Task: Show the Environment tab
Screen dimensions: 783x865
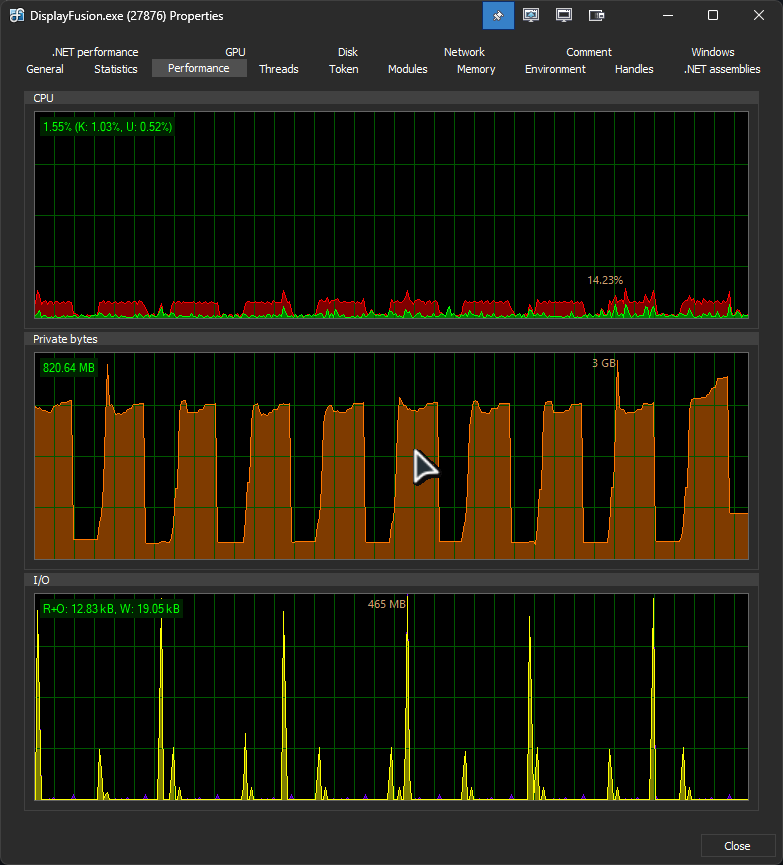Action: point(555,69)
